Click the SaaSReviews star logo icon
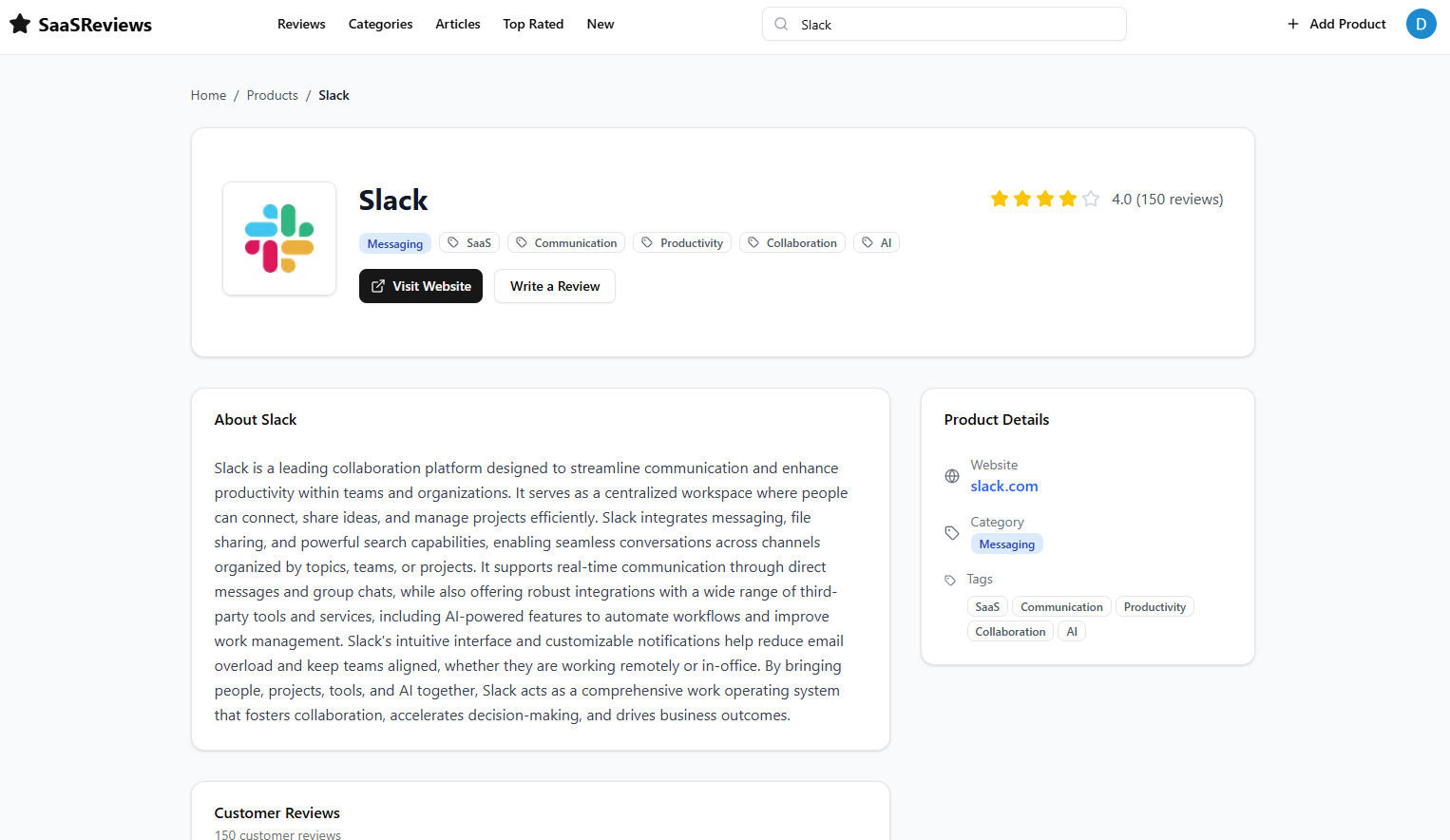The image size is (1450, 840). coord(20,24)
